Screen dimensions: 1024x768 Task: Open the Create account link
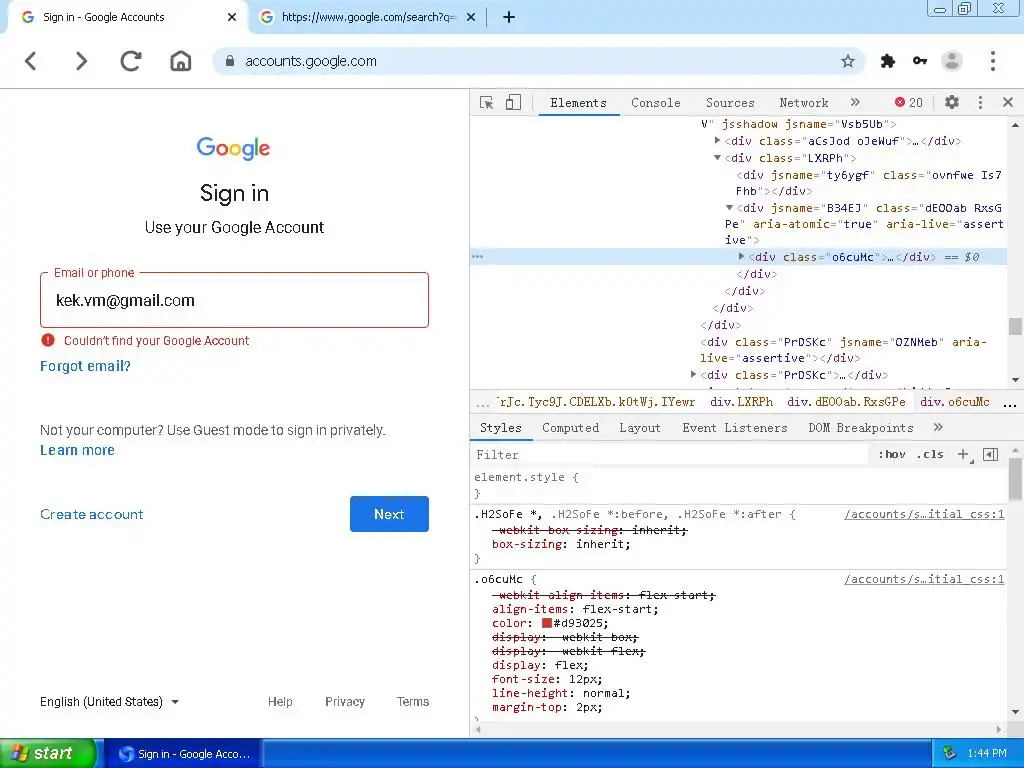(x=91, y=515)
